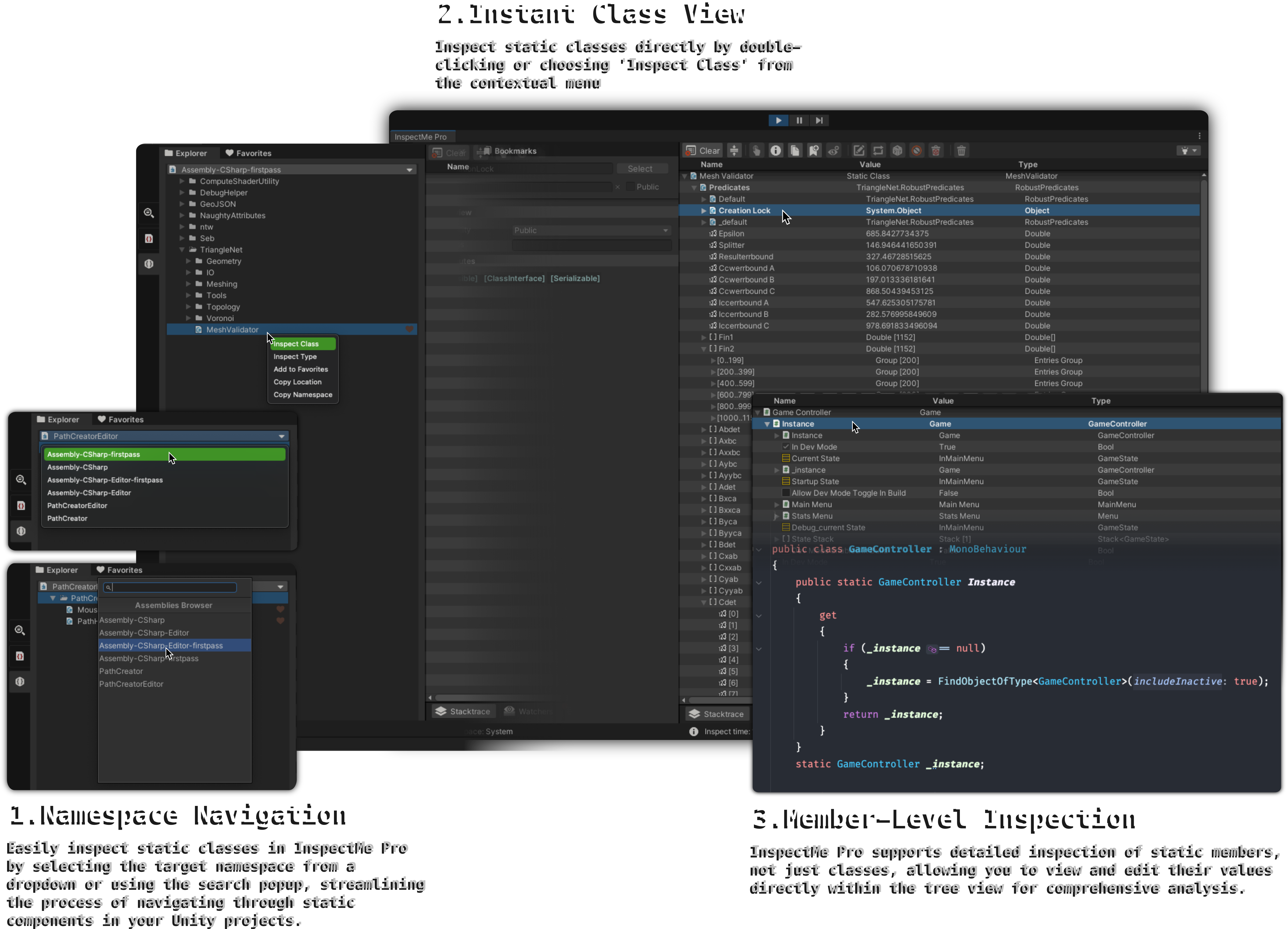Click magnifier icon beside the Assemblies Browser popup
The width and height of the screenshot is (1288, 929).
[20, 630]
